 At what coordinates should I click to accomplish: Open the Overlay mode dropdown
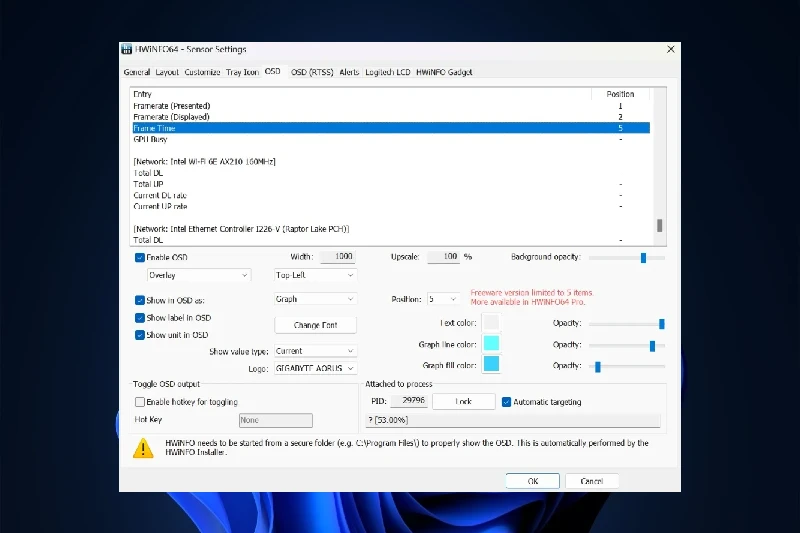point(198,275)
